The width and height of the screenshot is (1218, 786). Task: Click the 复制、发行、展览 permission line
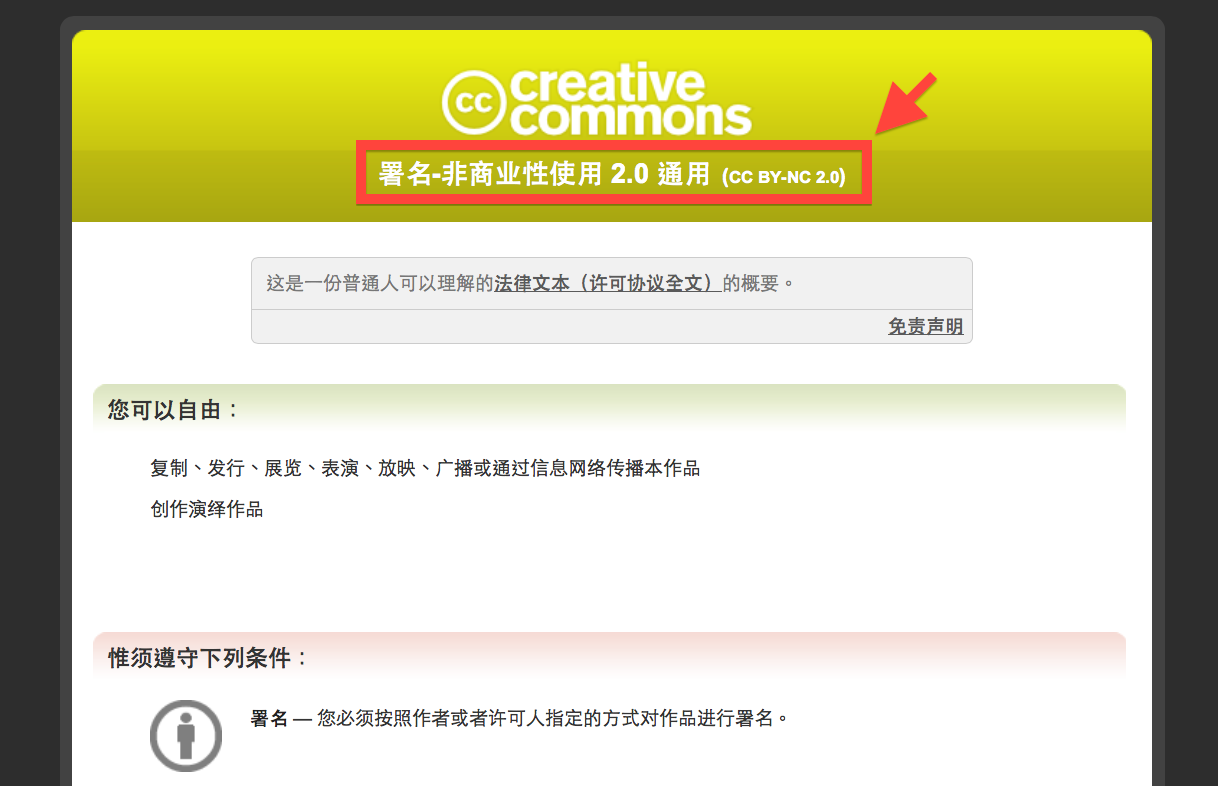(425, 468)
